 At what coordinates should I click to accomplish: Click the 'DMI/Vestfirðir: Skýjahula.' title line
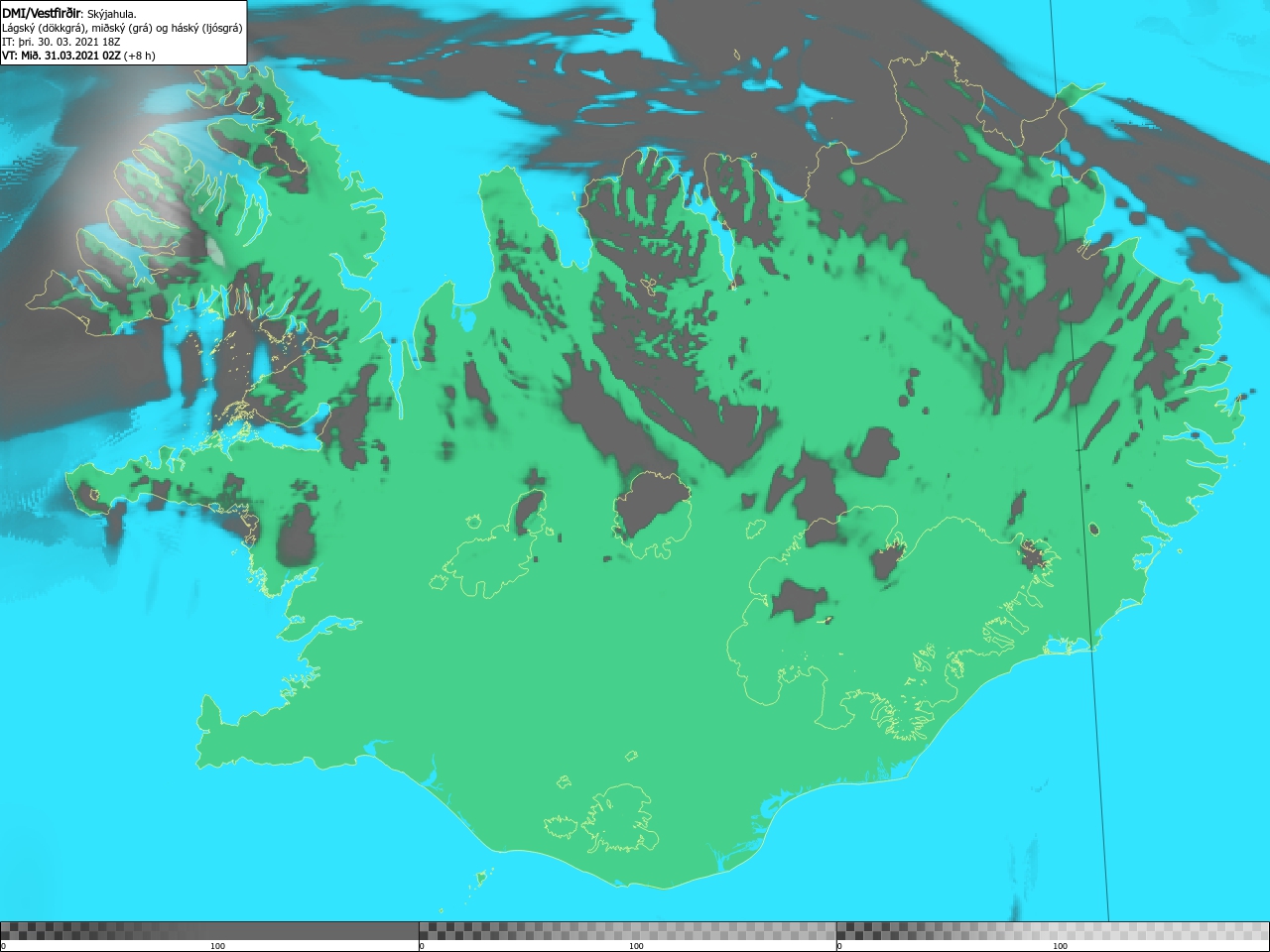[x=69, y=14]
